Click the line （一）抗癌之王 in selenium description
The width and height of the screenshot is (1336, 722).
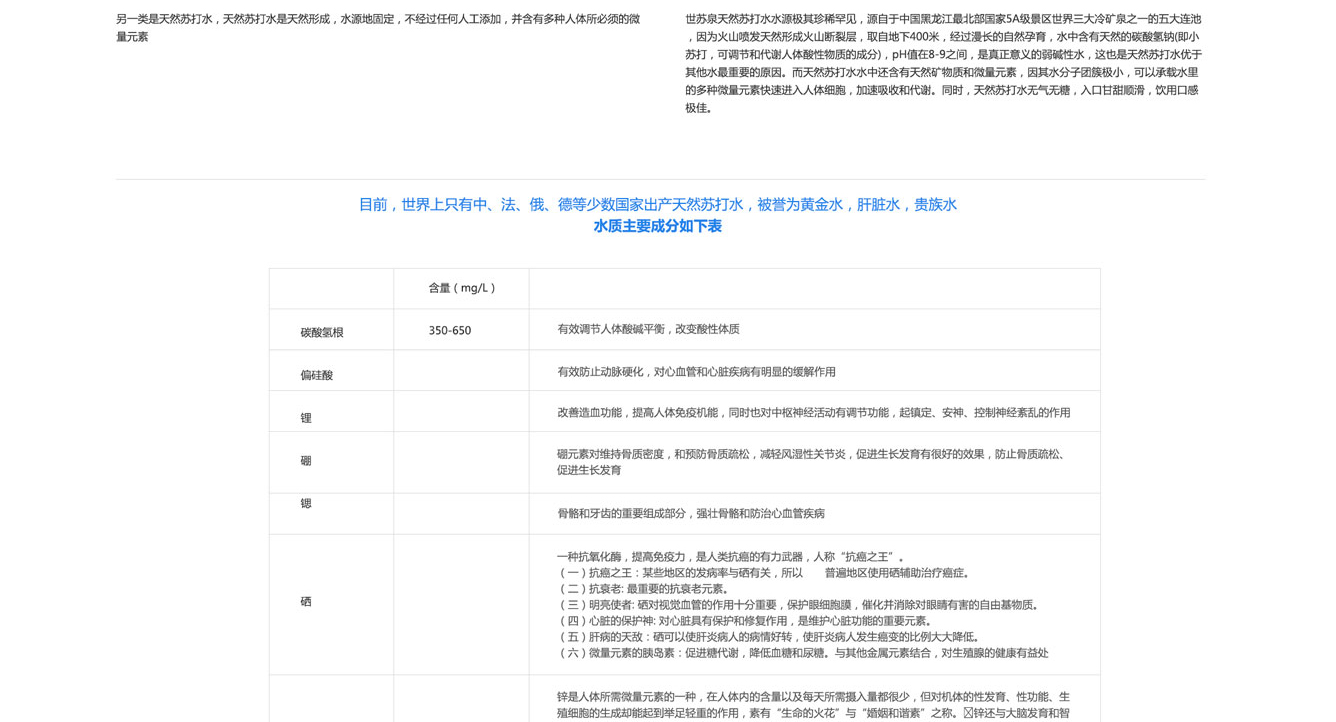(x=764, y=573)
